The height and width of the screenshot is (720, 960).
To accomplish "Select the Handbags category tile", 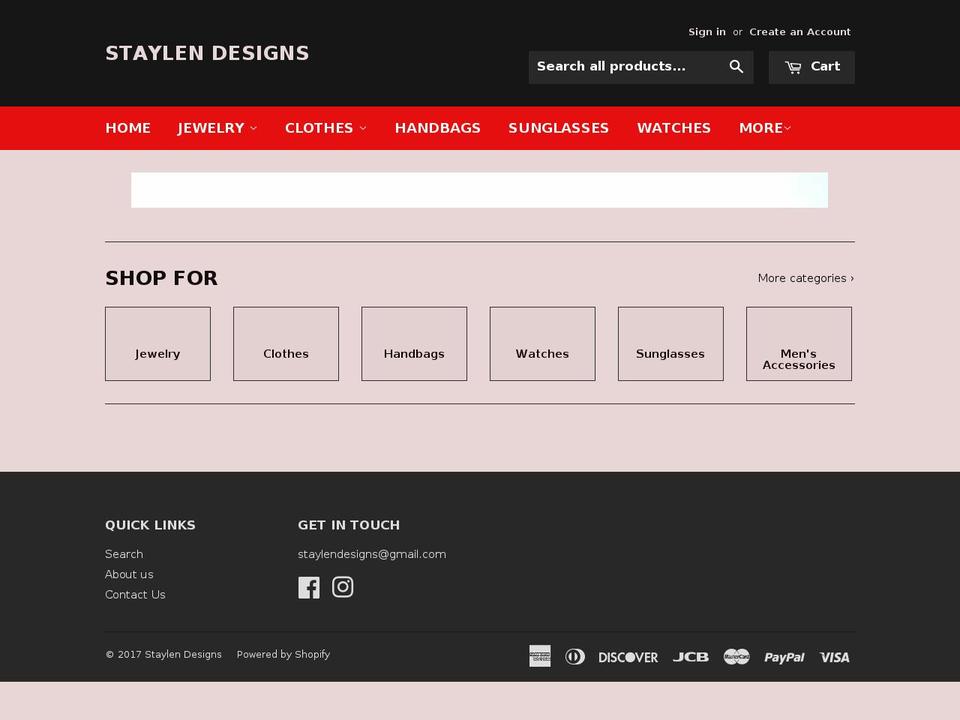I will tap(414, 343).
